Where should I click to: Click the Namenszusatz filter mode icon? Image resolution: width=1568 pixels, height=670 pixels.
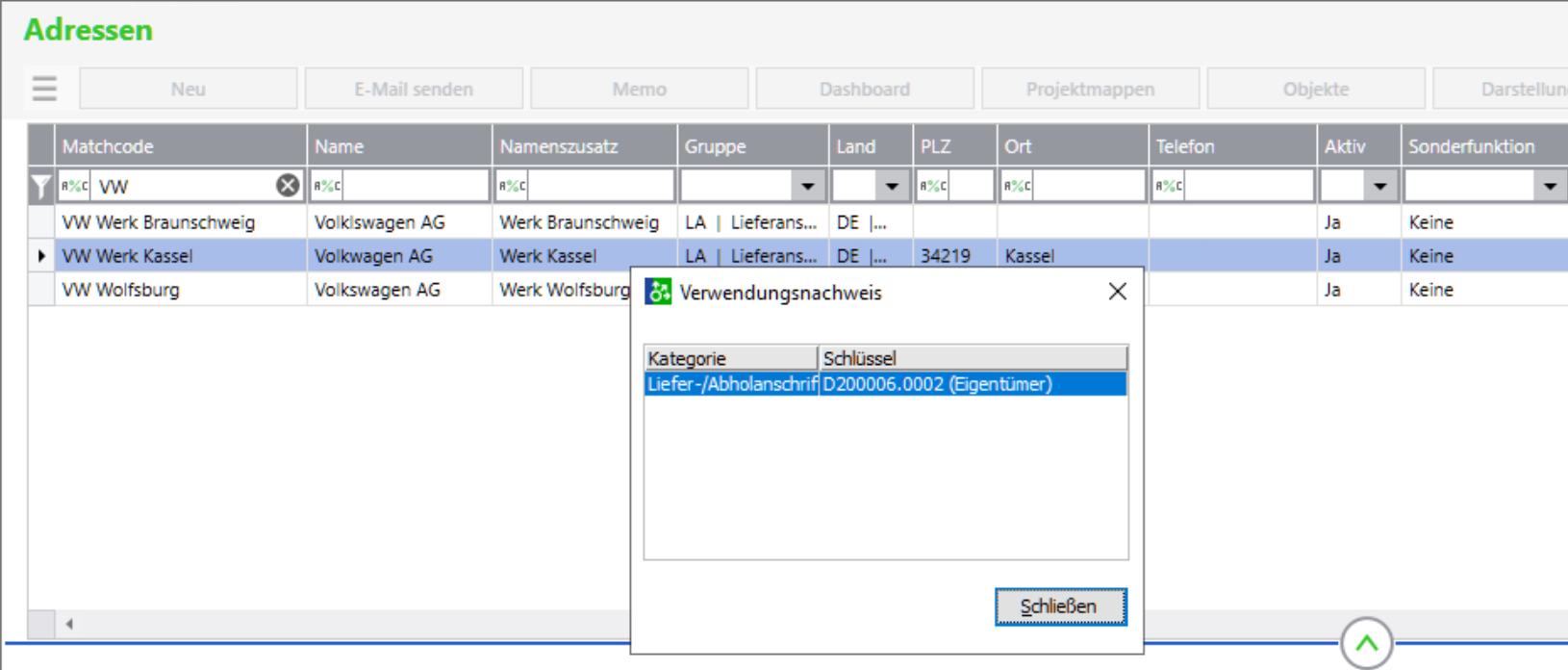point(512,186)
